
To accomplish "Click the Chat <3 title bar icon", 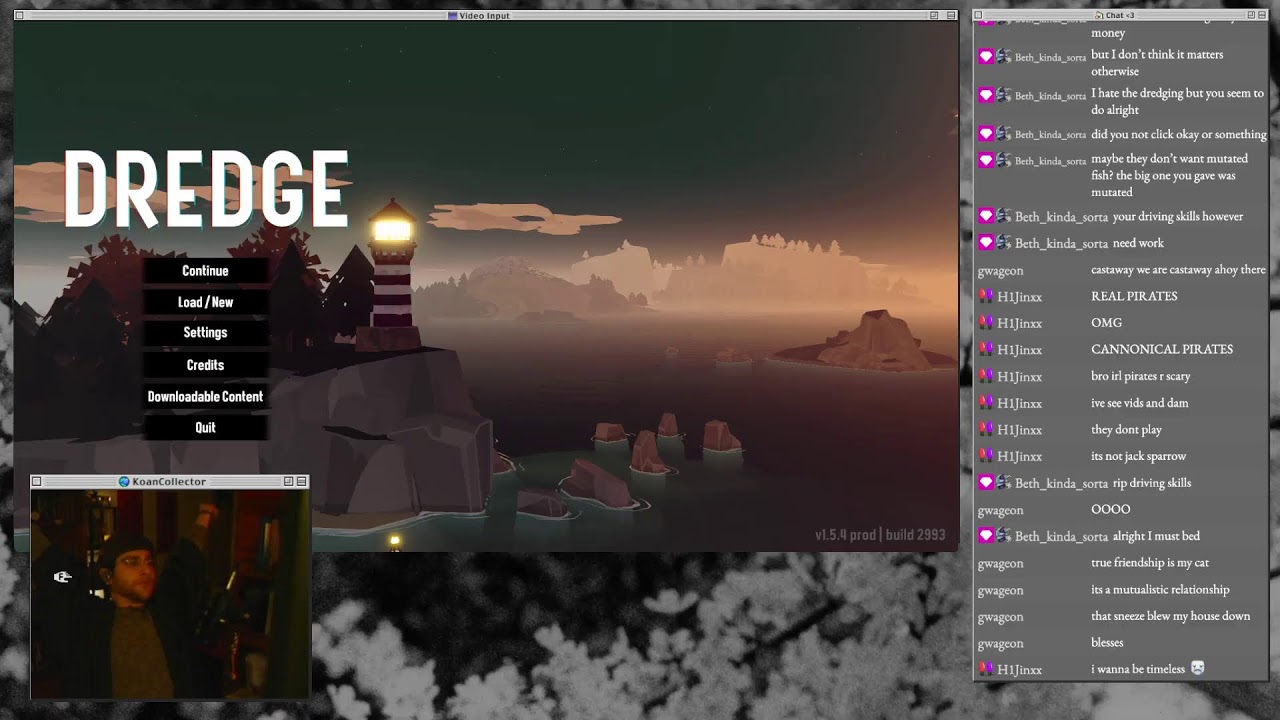I will [1099, 16].
